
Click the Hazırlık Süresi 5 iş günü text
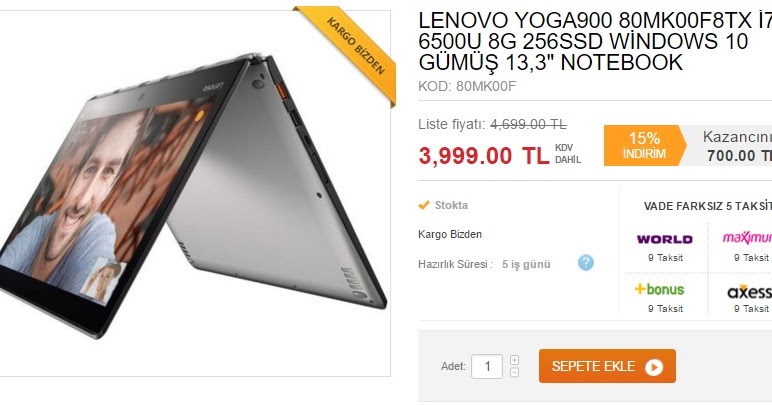tap(484, 264)
